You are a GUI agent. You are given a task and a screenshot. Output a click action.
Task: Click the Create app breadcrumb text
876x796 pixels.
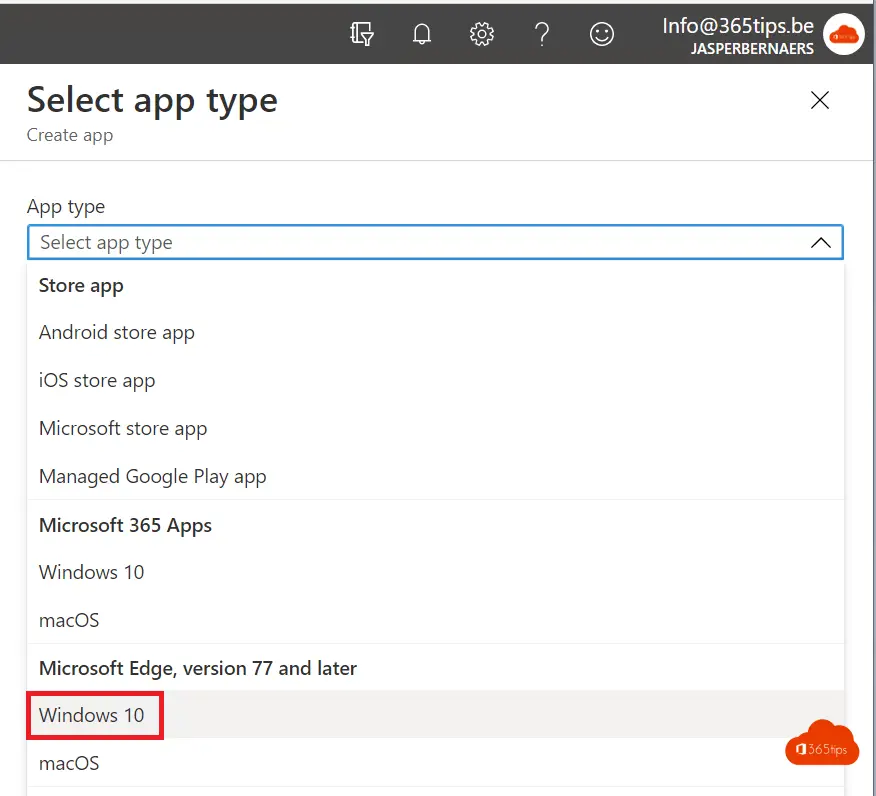[x=70, y=135]
